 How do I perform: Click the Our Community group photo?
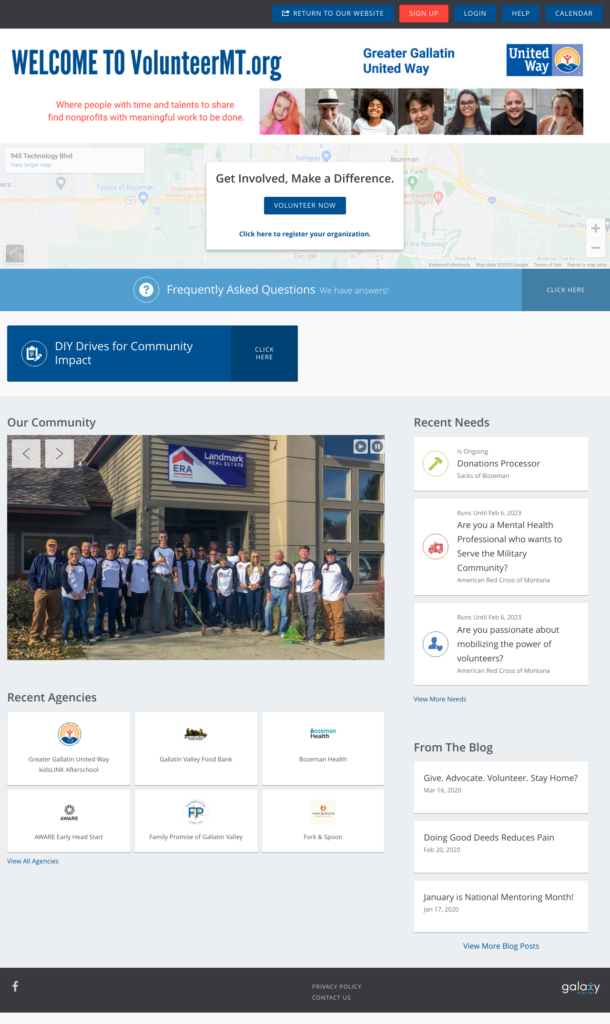click(195, 547)
